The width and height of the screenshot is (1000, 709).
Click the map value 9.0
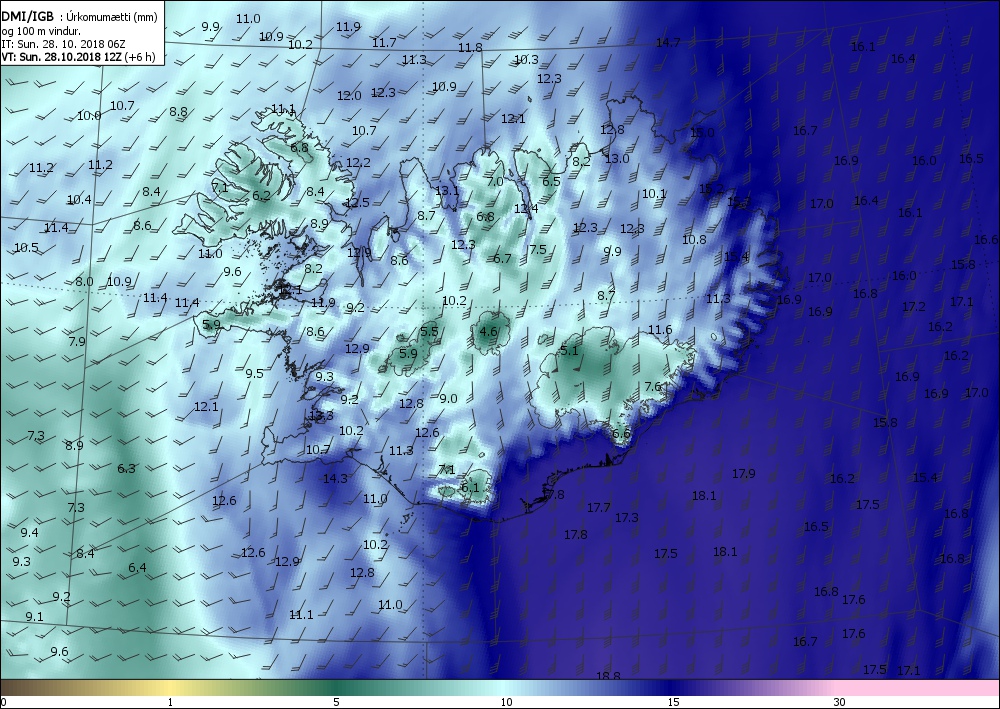[x=448, y=398]
